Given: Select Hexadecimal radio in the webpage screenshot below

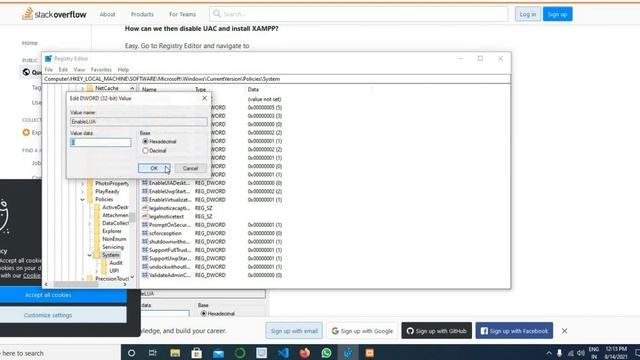Looking at the screenshot, I should coord(203,313).
